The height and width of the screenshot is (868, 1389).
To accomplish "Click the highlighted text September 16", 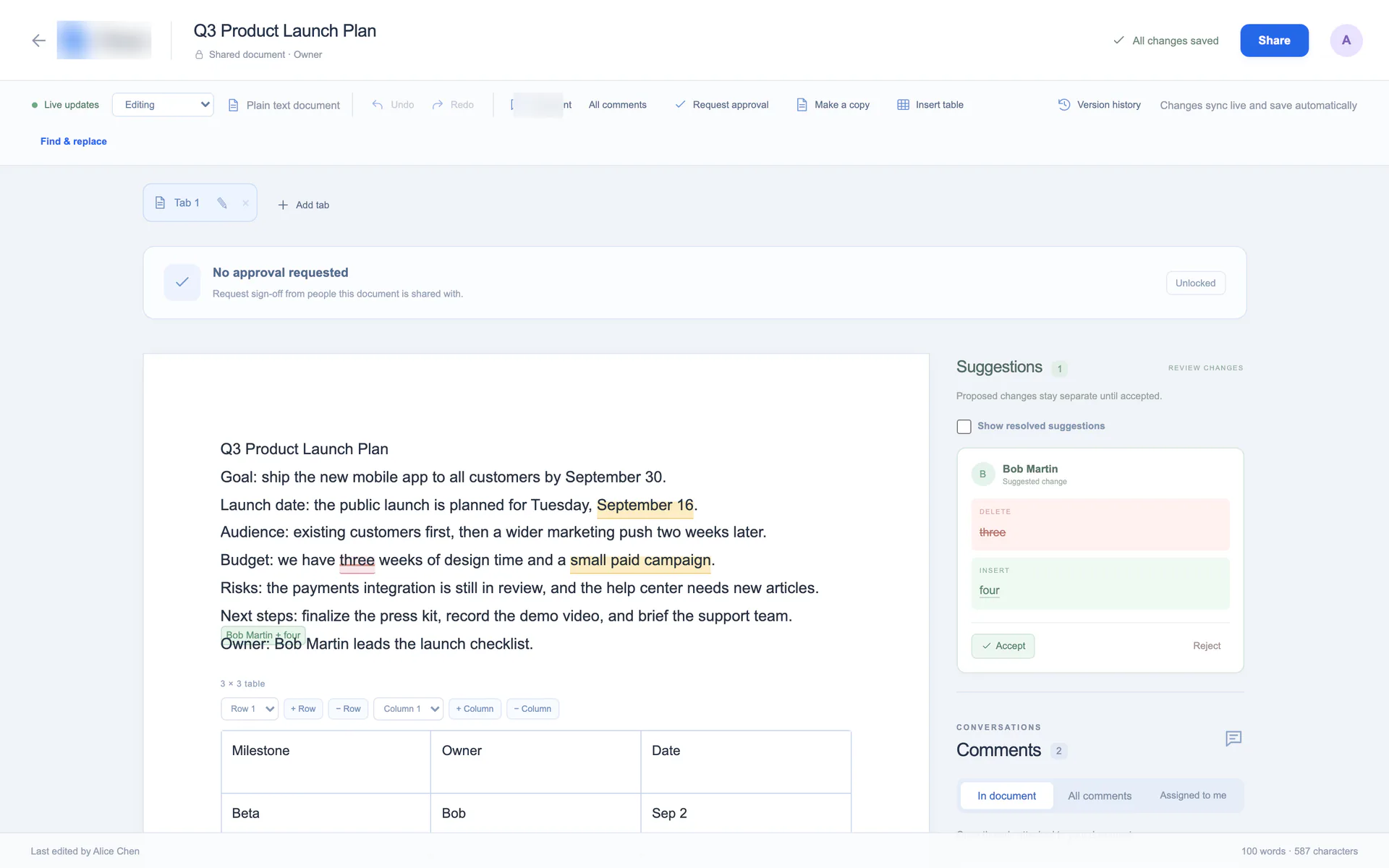I will point(645,505).
